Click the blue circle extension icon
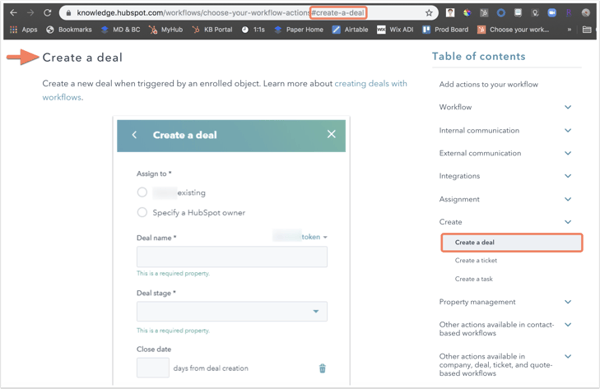The height and width of the screenshot is (389, 600). pyautogui.click(x=501, y=13)
